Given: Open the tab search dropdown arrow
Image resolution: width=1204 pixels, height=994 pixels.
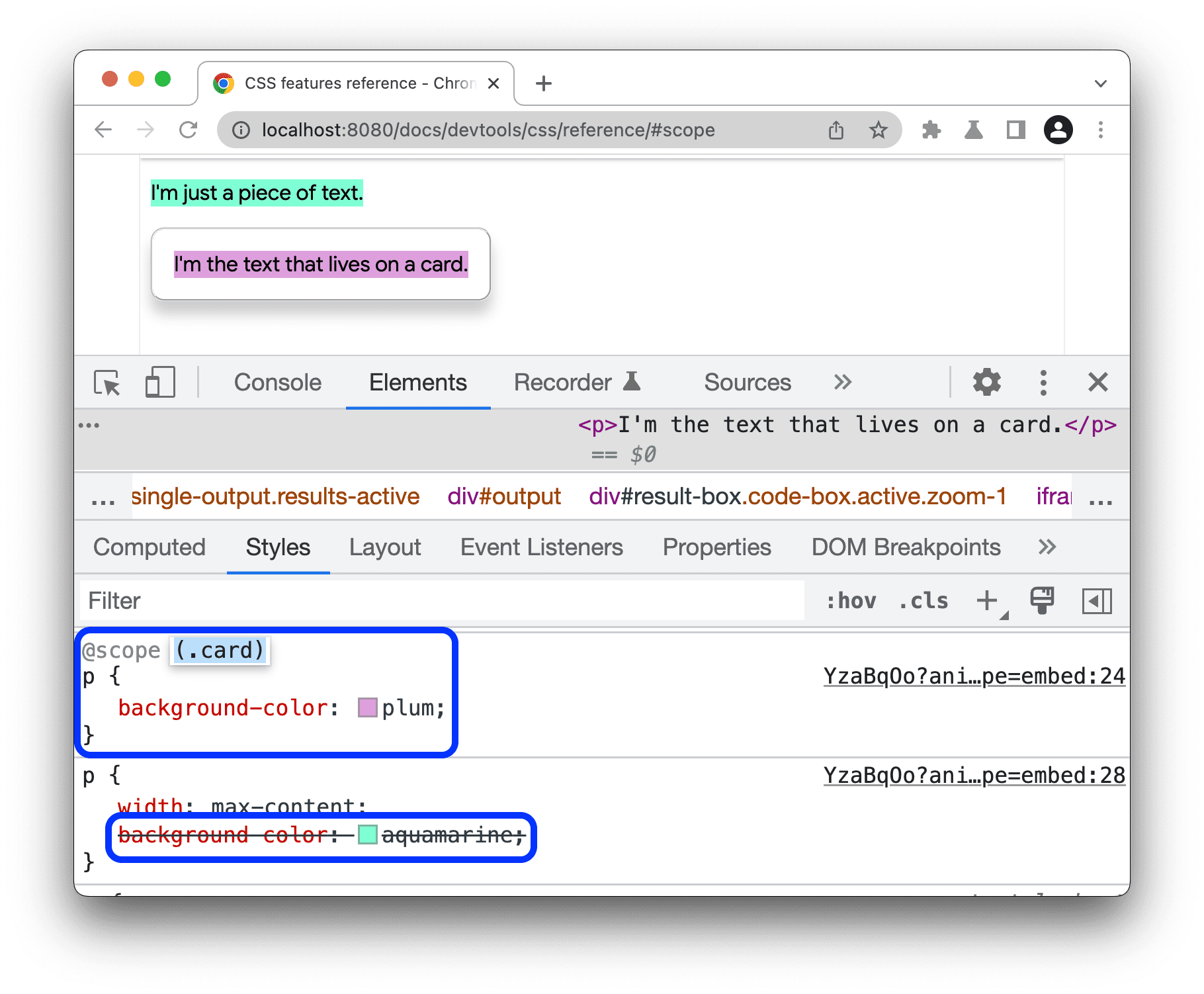Looking at the screenshot, I should (x=1100, y=84).
